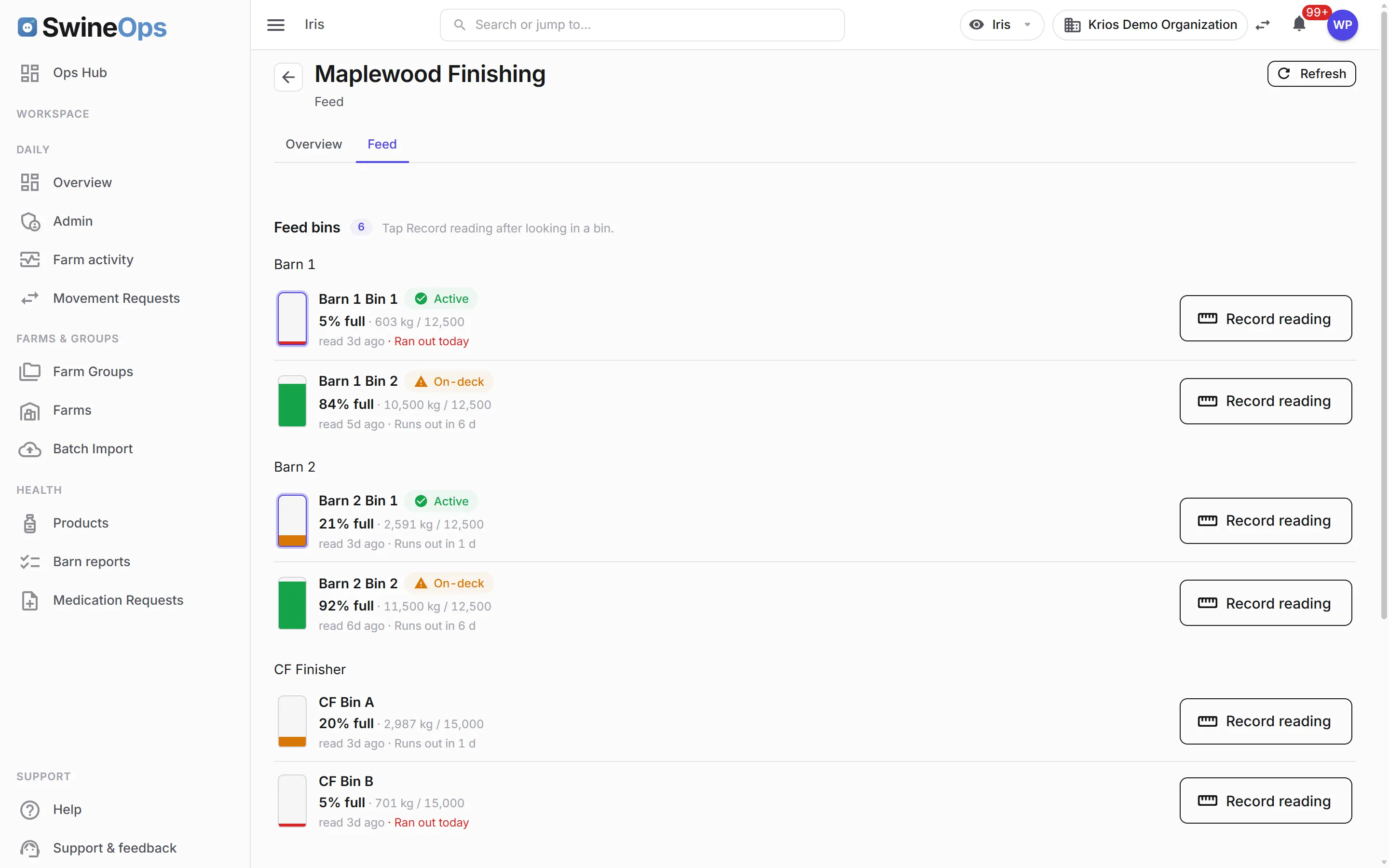This screenshot has width=1389, height=868.
Task: Click the Active badge on Barn 1 Bin 1
Action: point(441,298)
